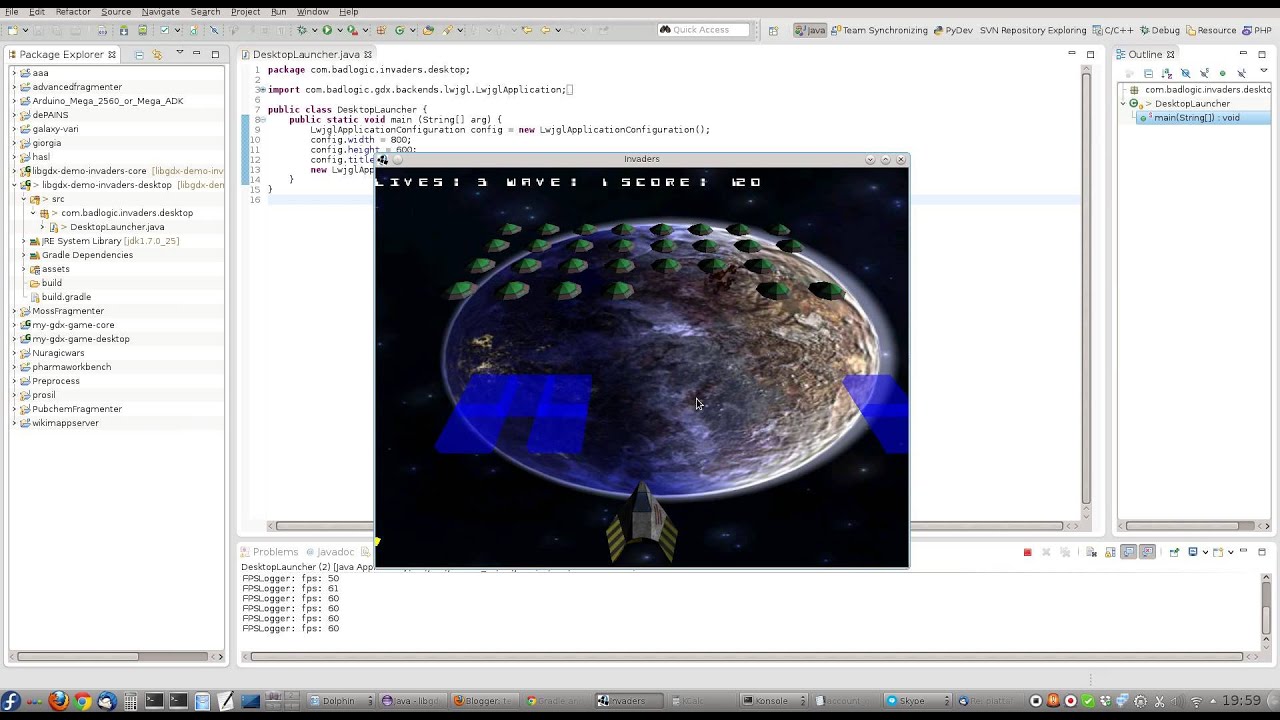Click the Quick Access search field
Screen dimensions: 1280x720
[703, 30]
